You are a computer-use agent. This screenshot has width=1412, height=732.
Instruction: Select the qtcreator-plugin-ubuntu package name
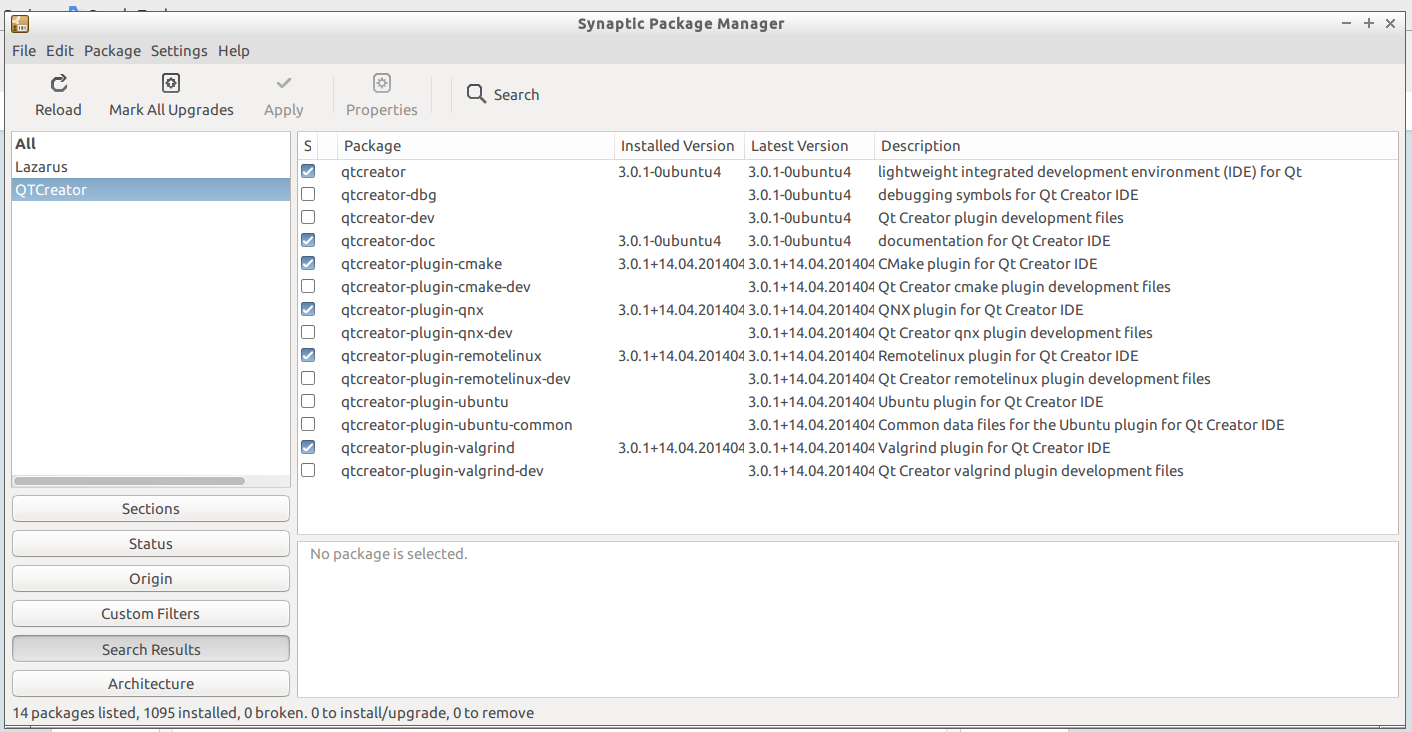(x=425, y=402)
